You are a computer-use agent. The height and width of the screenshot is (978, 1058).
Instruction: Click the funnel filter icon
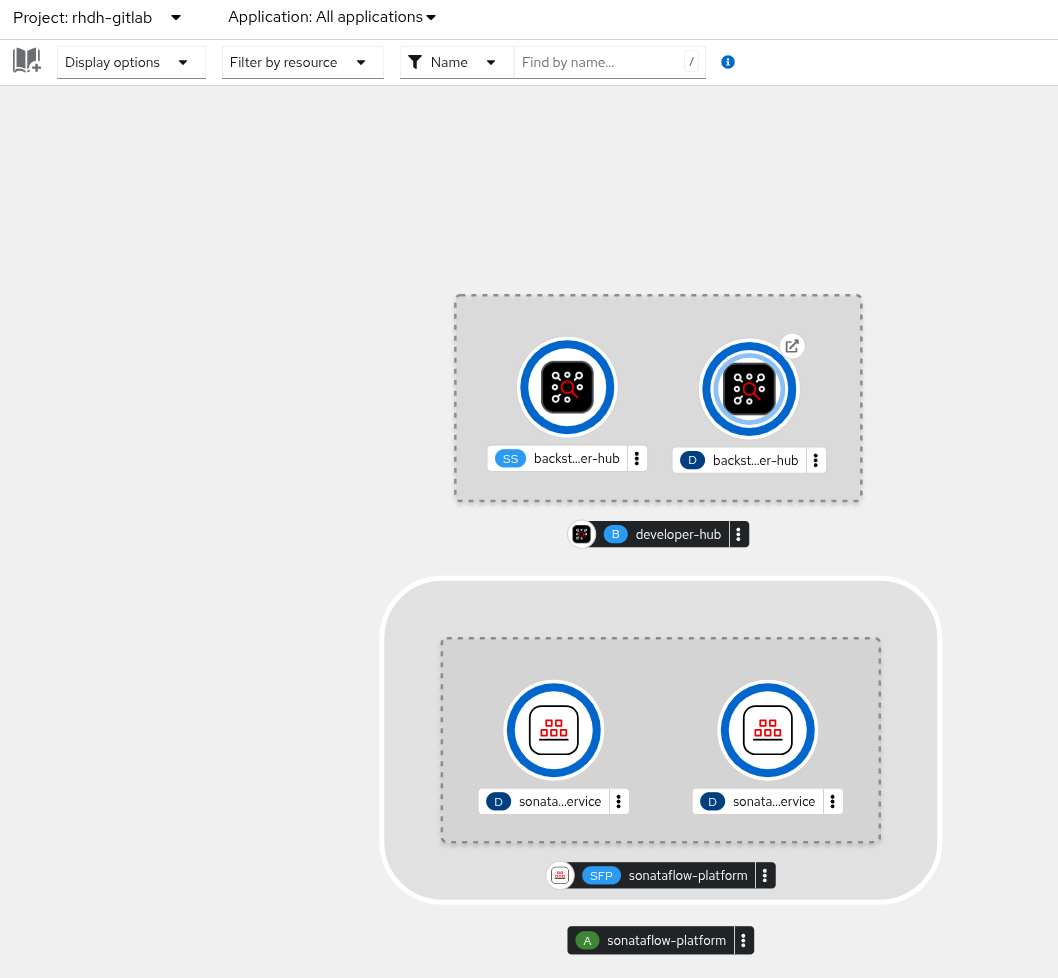tap(416, 62)
